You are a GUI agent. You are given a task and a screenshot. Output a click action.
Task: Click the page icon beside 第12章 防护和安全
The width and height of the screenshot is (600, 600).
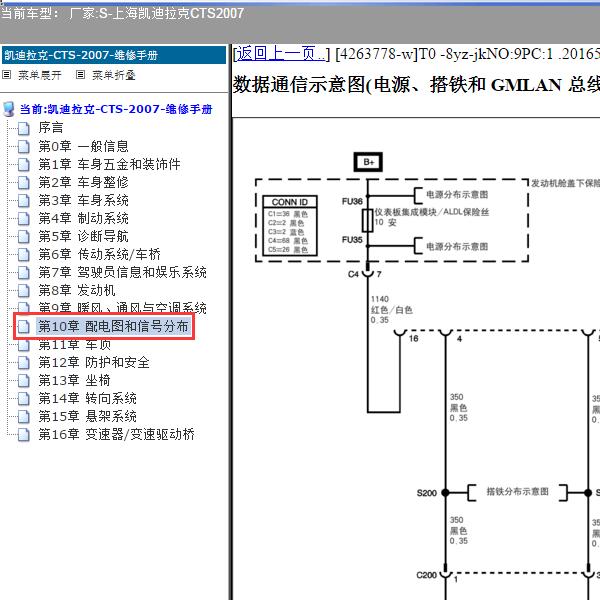(x=23, y=362)
